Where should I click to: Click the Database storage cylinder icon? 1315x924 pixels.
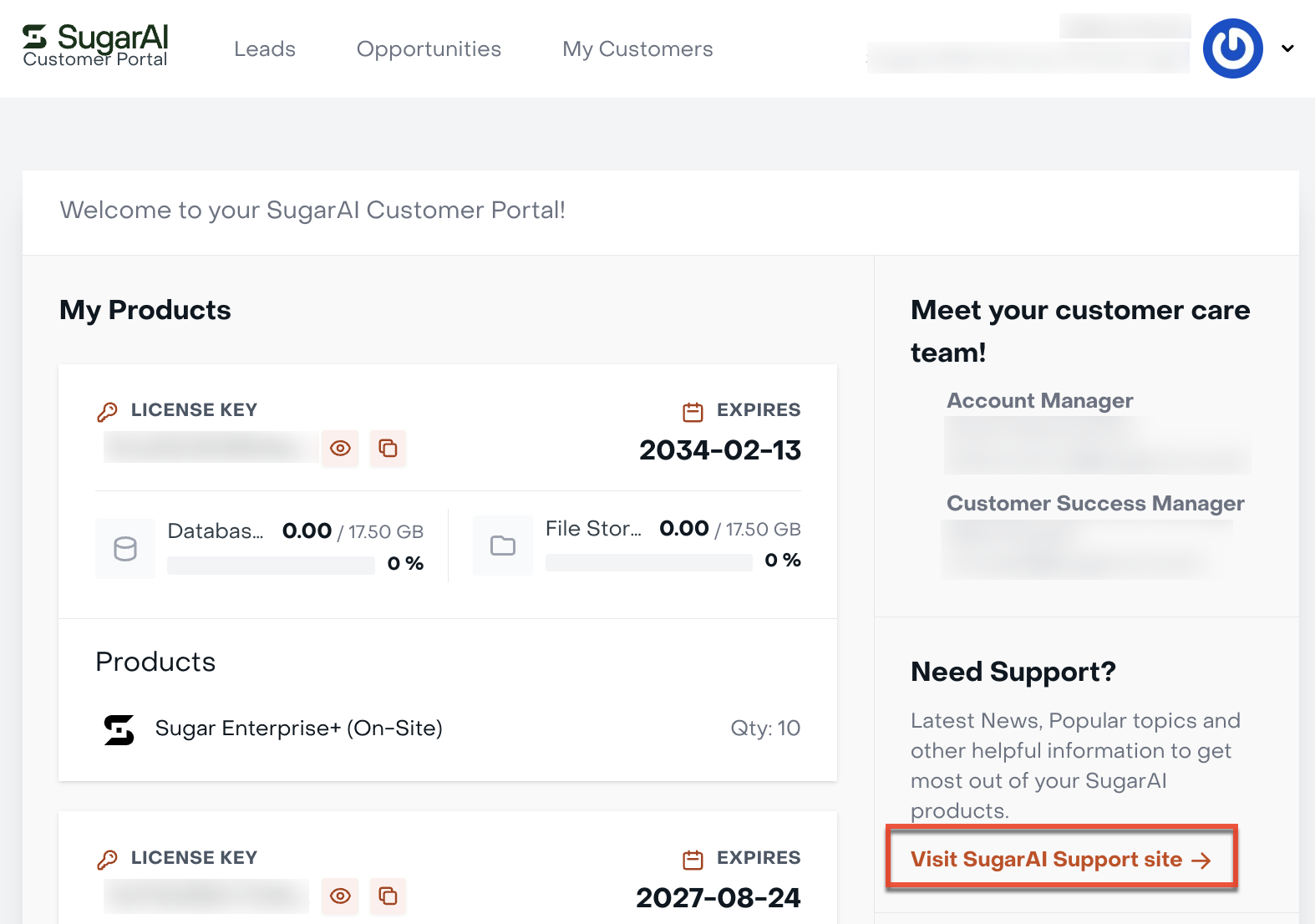(125, 549)
